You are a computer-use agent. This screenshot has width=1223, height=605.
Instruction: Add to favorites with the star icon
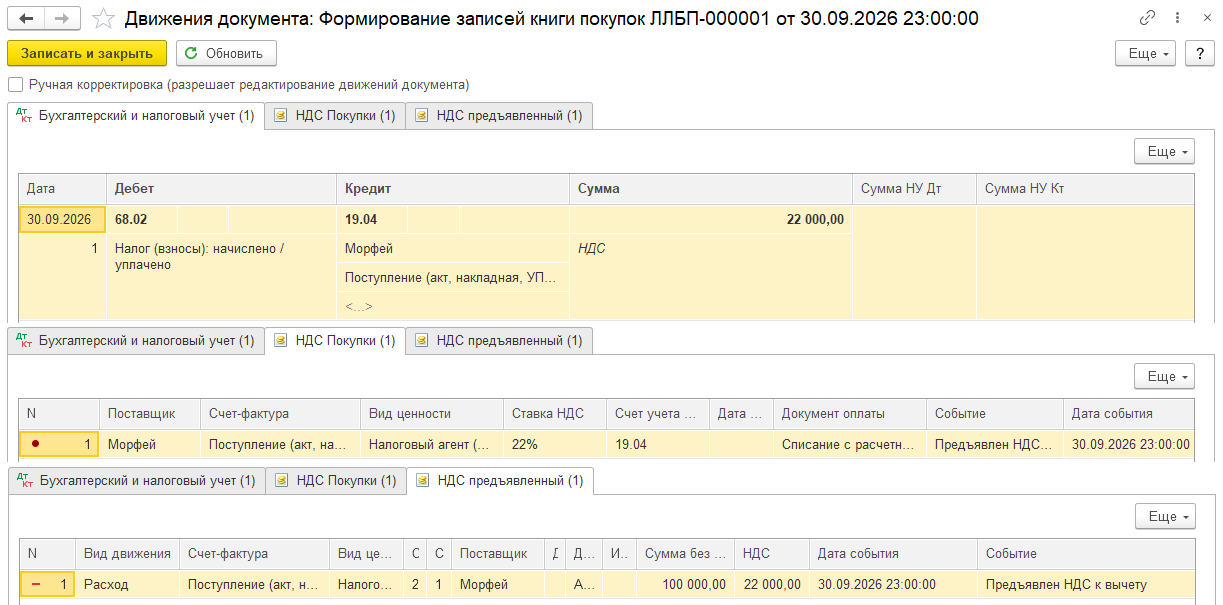(x=102, y=18)
